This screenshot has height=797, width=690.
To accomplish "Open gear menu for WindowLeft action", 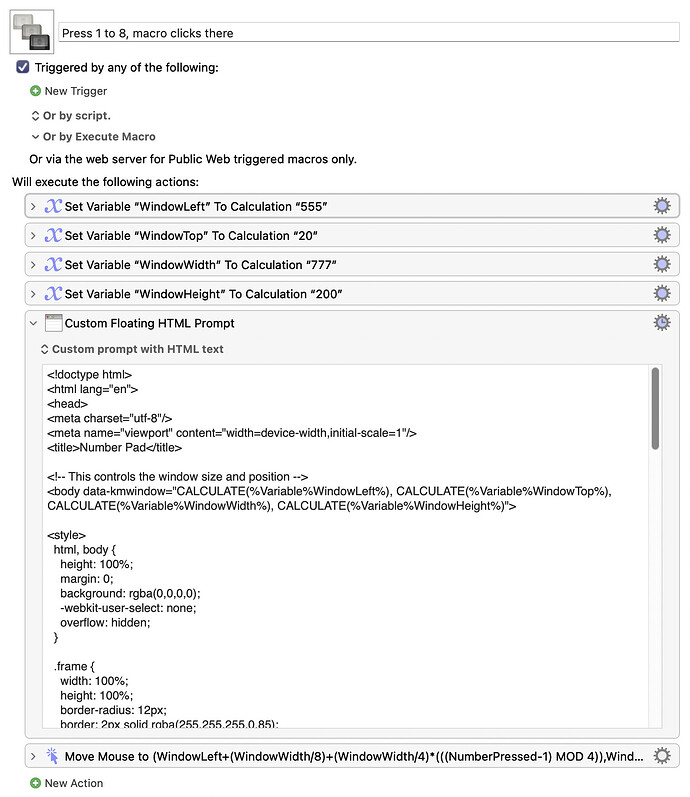I will click(661, 206).
